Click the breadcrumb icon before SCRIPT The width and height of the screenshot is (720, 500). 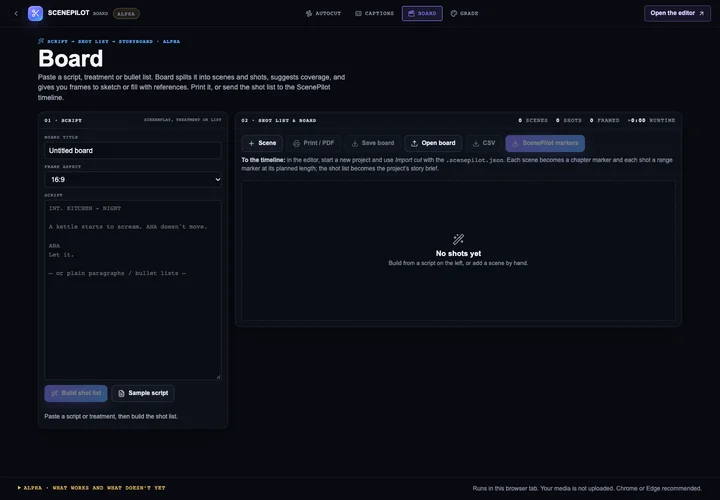coord(41,41)
